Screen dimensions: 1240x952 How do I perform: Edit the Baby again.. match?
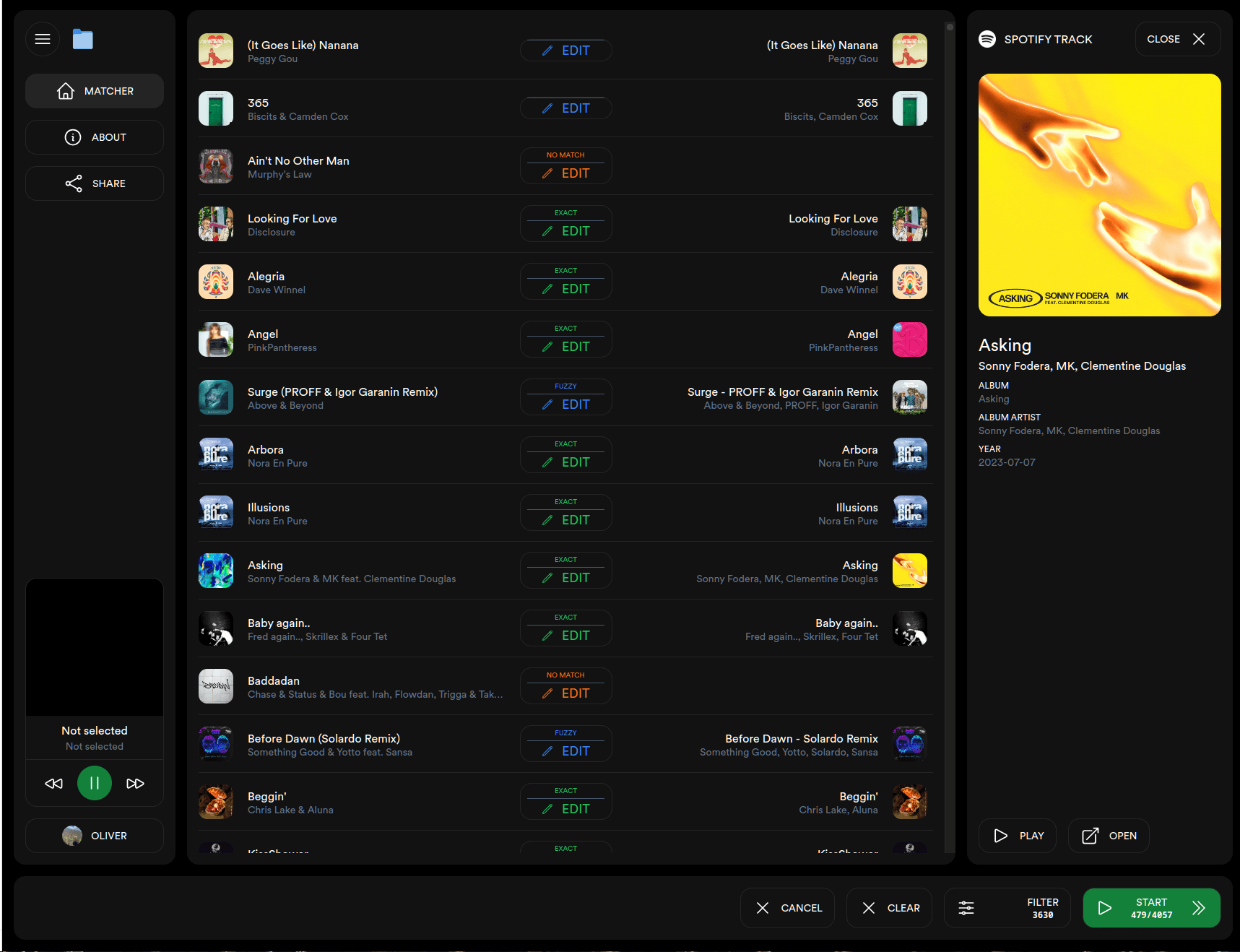click(x=566, y=628)
